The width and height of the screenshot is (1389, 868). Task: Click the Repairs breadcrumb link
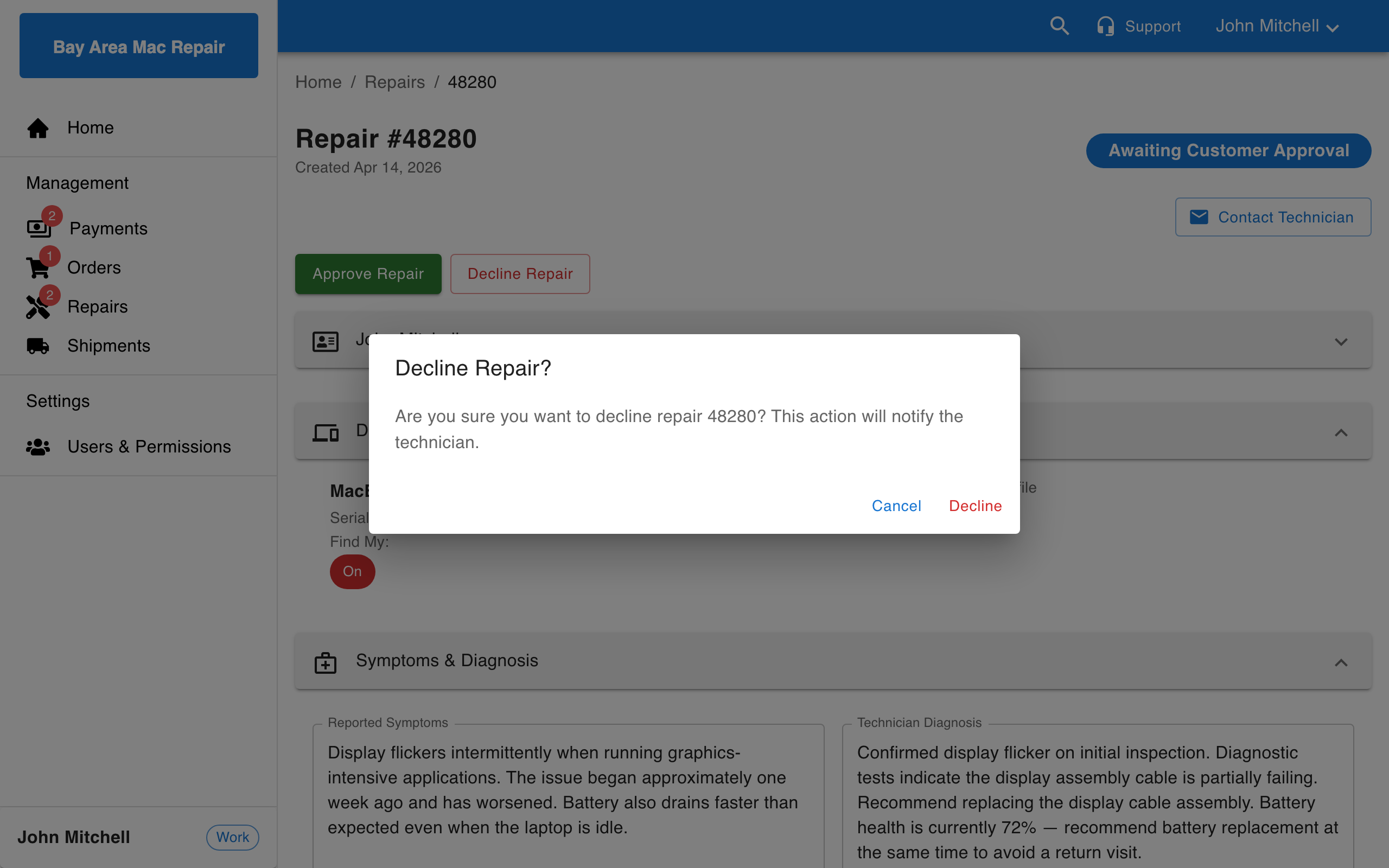(395, 82)
